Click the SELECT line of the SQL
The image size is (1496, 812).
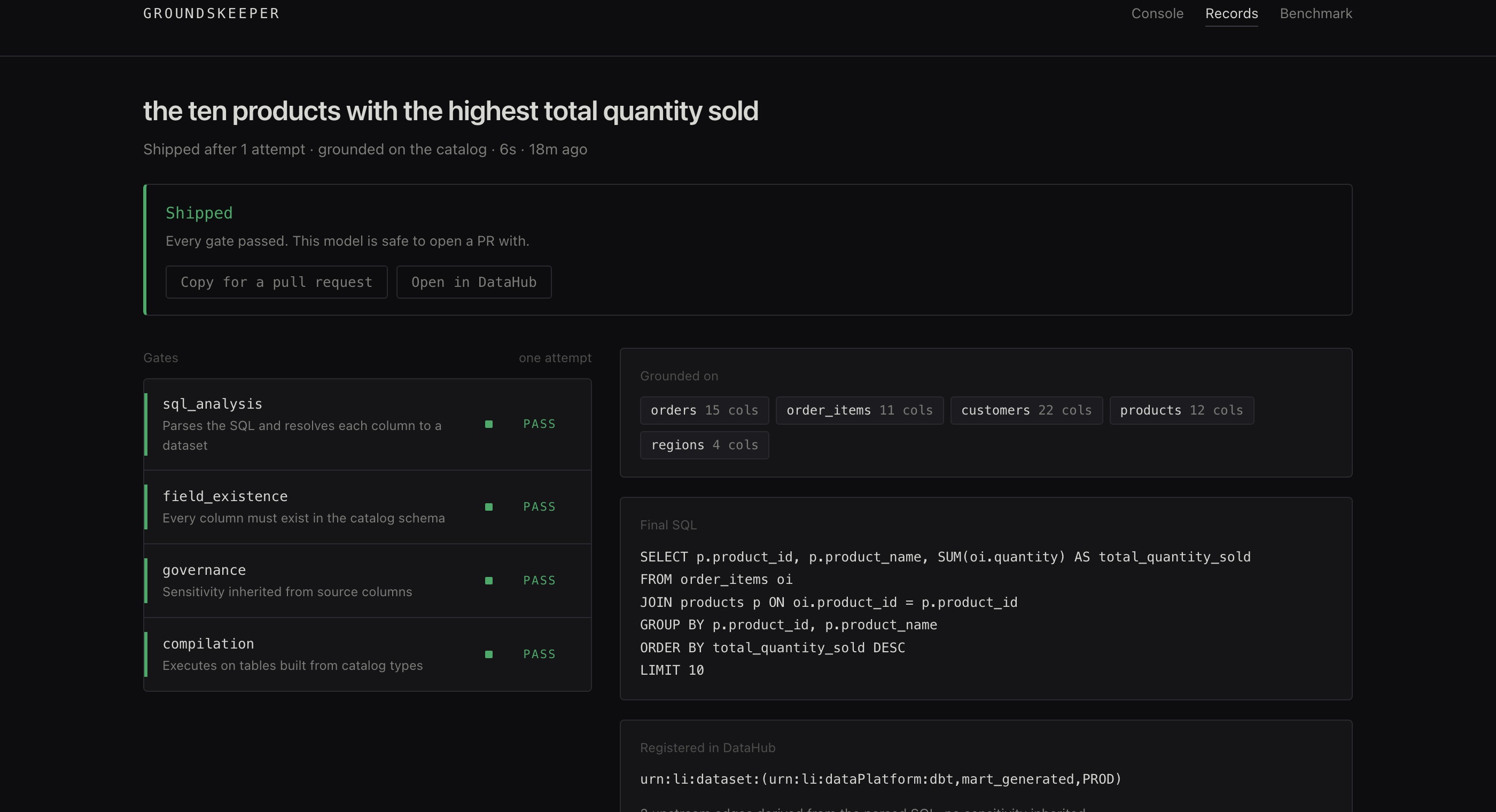coord(945,558)
